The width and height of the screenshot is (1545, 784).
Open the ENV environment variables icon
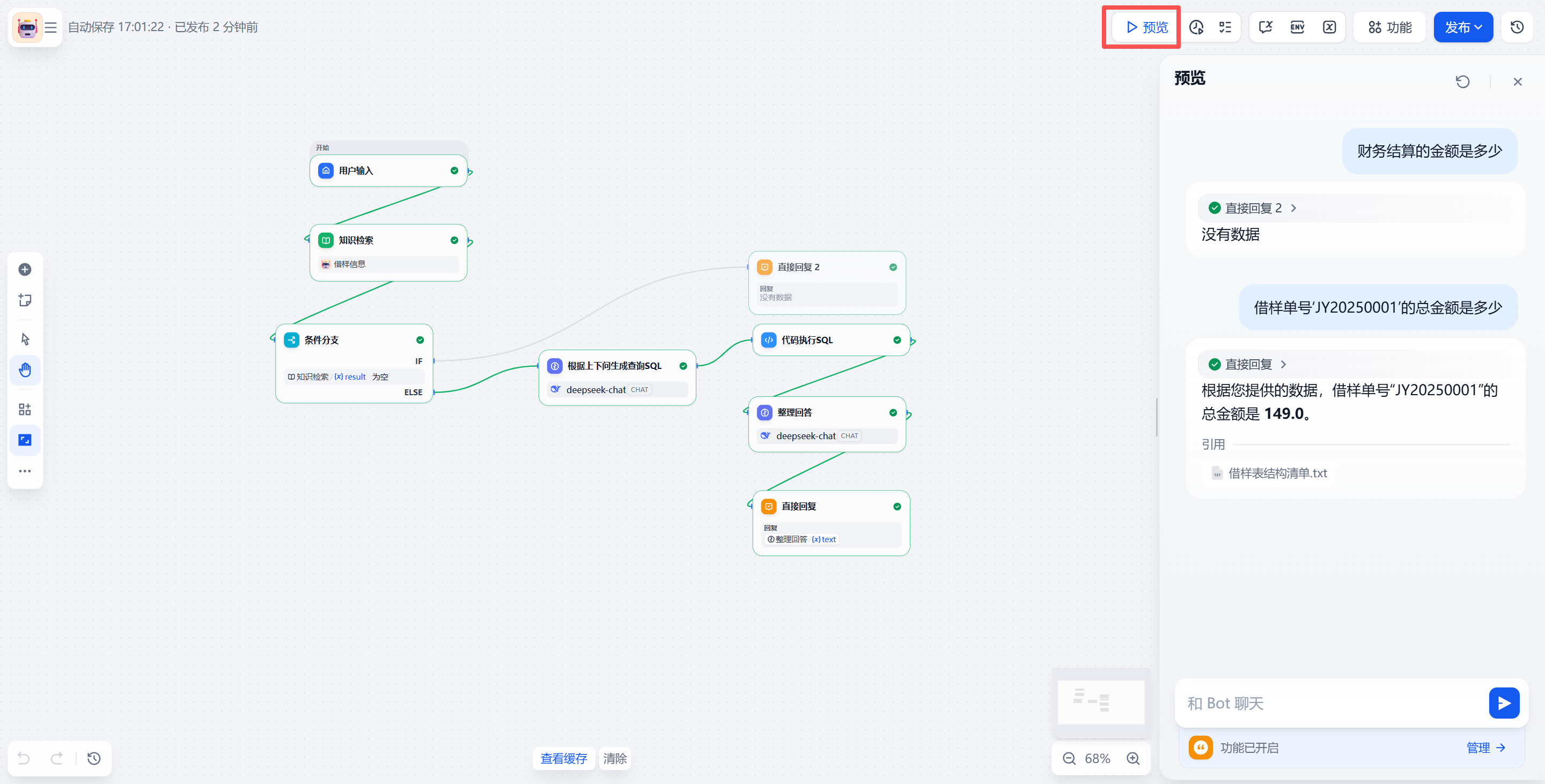[1297, 27]
